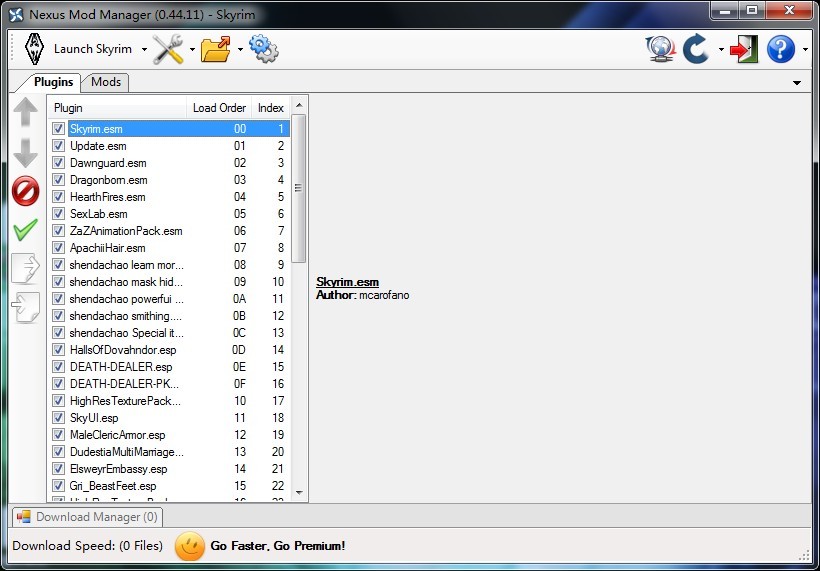
Task: Click the Launch Skyrim button
Action: (x=80, y=49)
